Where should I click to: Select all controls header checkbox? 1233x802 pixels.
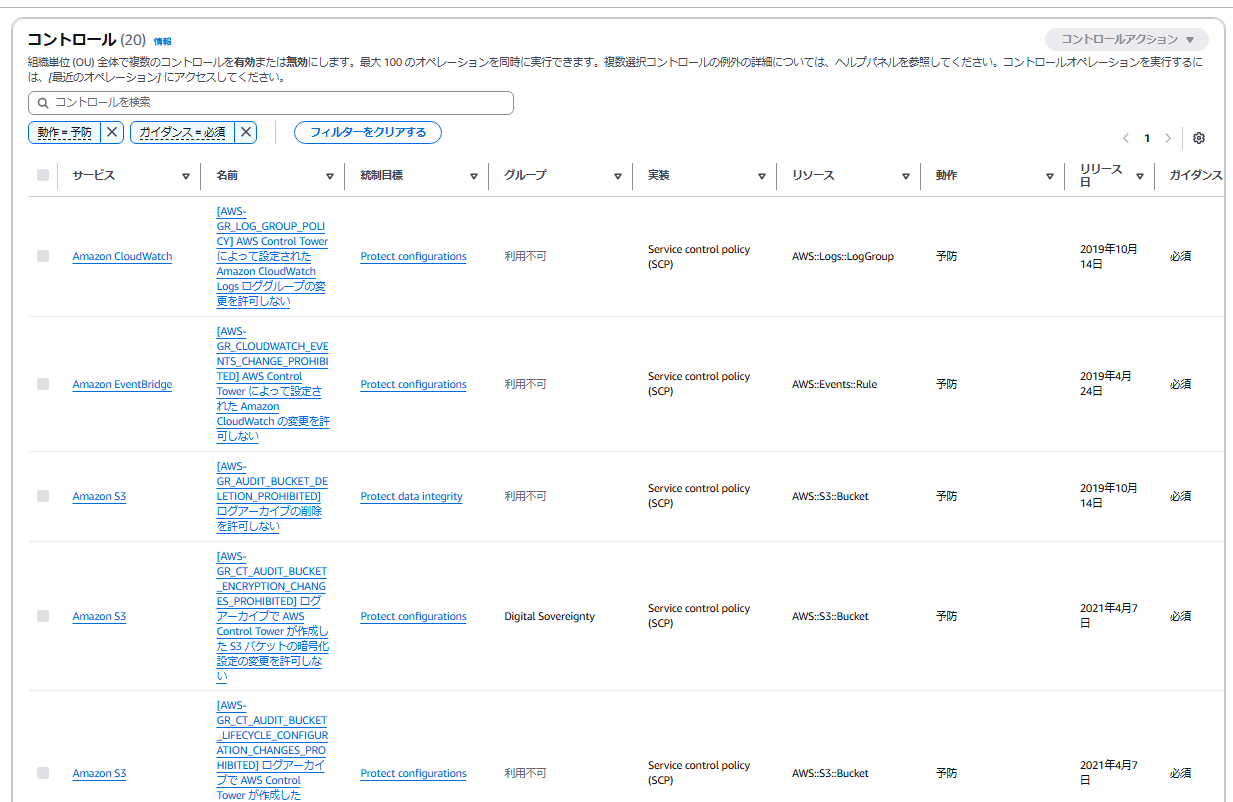pos(43,175)
